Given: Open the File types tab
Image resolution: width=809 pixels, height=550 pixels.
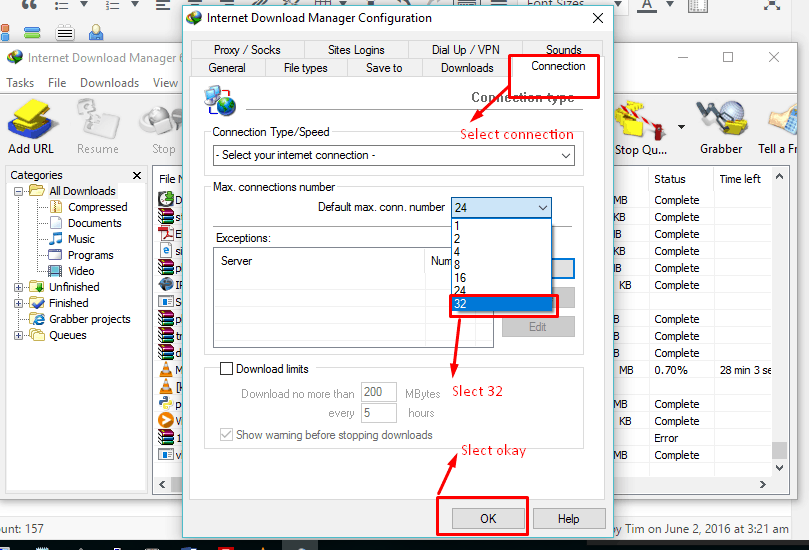Looking at the screenshot, I should (305, 68).
